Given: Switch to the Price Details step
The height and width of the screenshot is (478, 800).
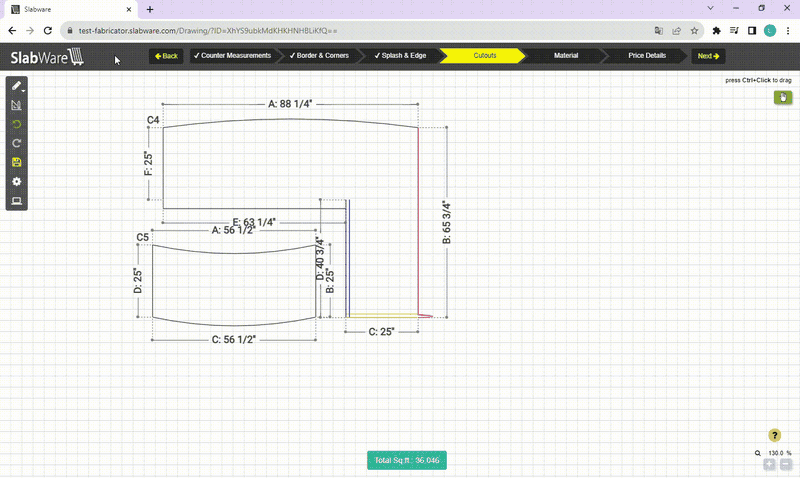Looking at the screenshot, I should click(646, 56).
